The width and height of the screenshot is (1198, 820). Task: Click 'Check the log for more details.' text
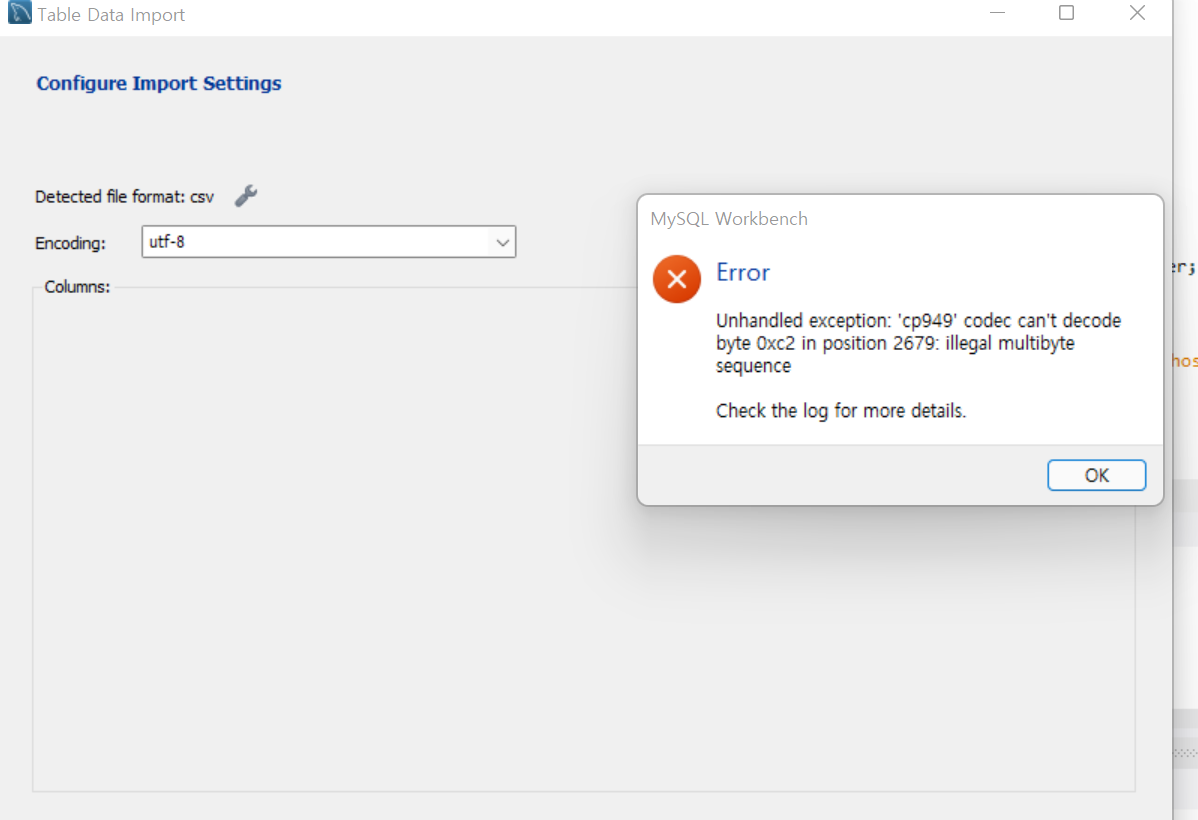(840, 411)
